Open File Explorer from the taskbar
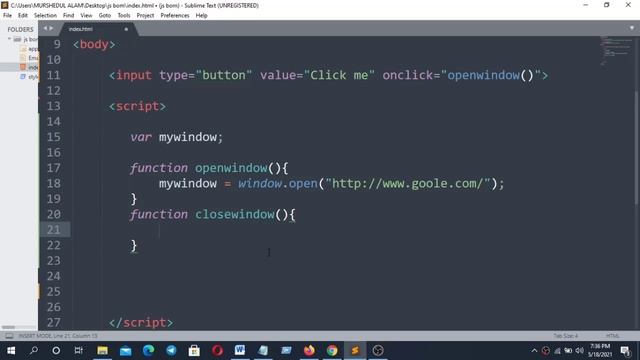The width and height of the screenshot is (640, 360). [102, 351]
